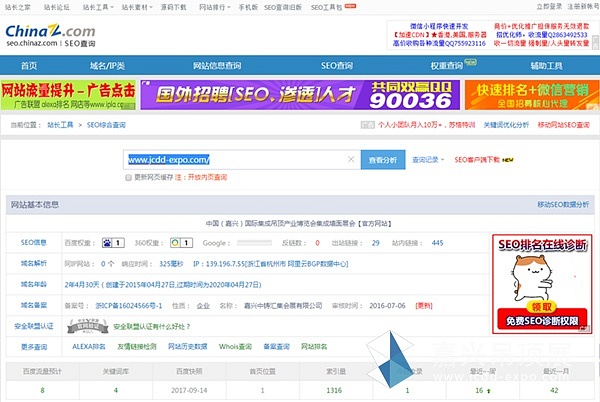Expand the 站长工具 top-bar dropdown
Viewport: 600px width, 402px height.
98,7
